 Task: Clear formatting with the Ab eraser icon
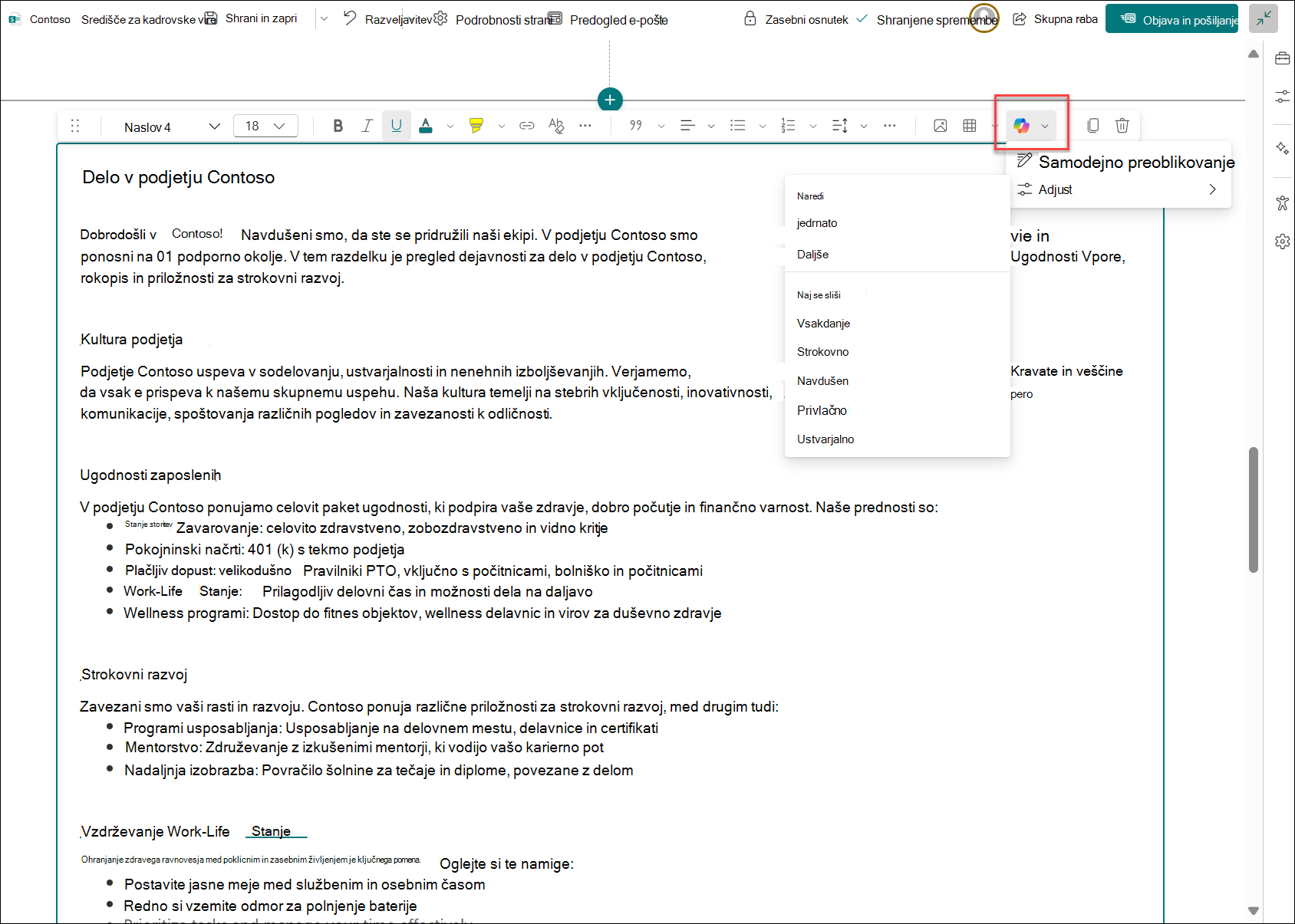pyautogui.click(x=556, y=126)
